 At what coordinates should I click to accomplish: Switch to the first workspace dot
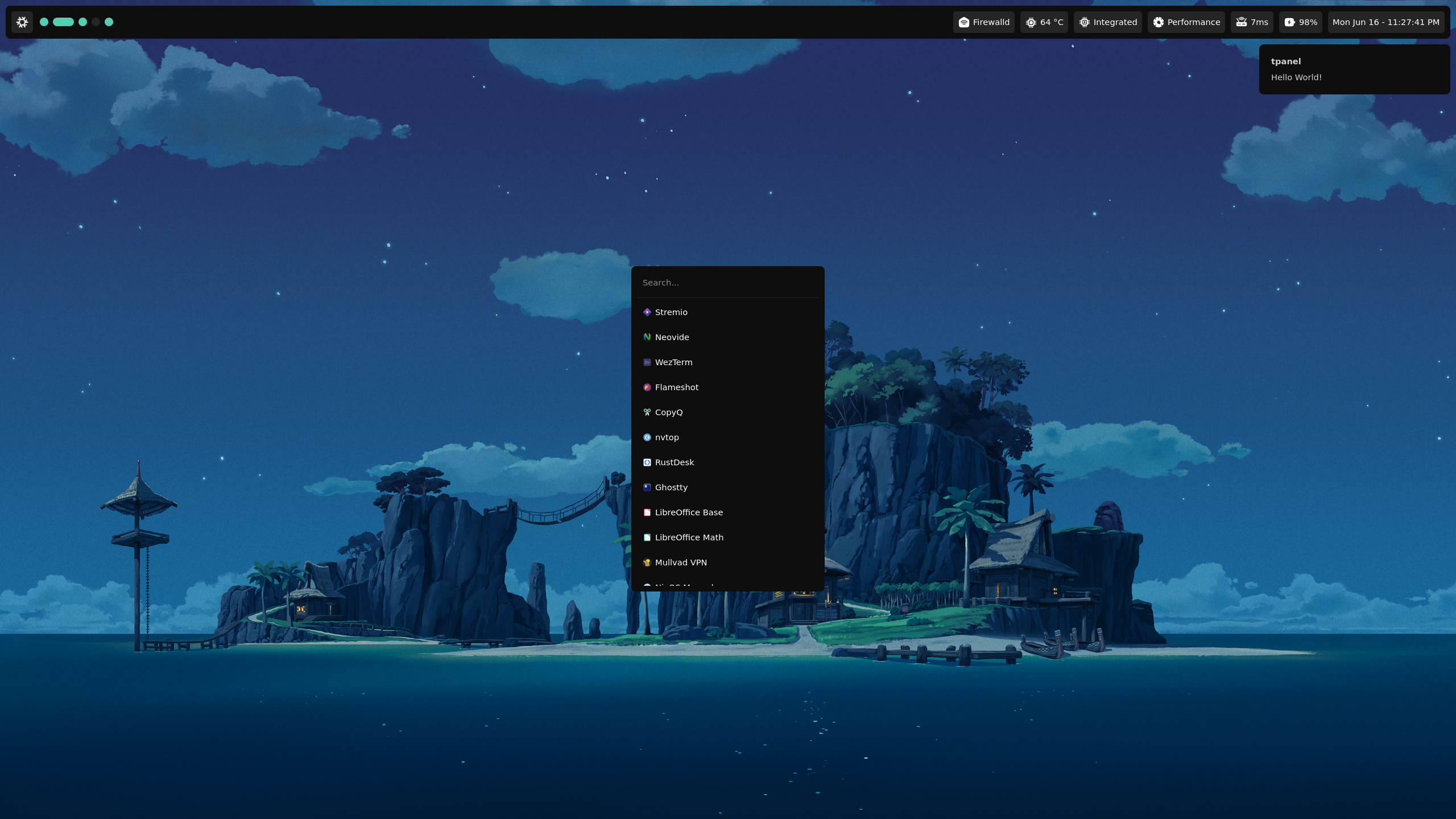(44, 22)
